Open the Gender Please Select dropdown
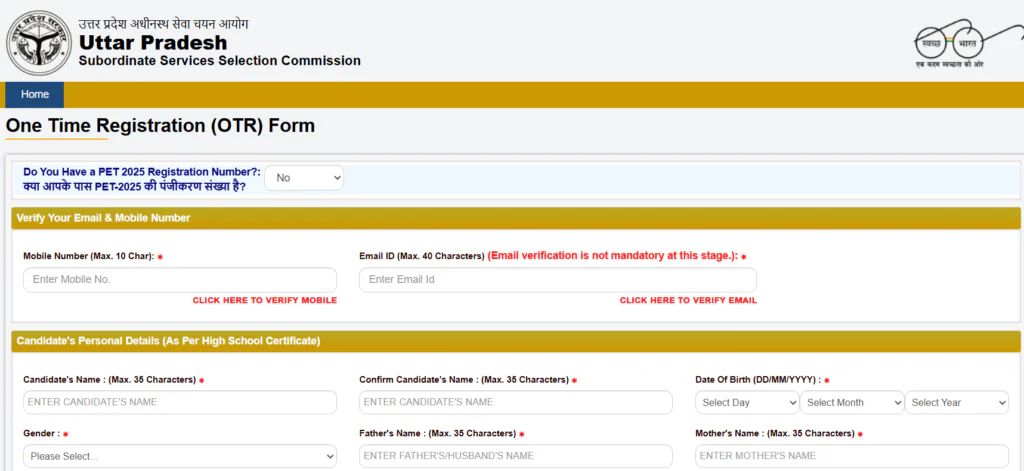Screen dimensions: 1024x471 pyautogui.click(x=180, y=456)
